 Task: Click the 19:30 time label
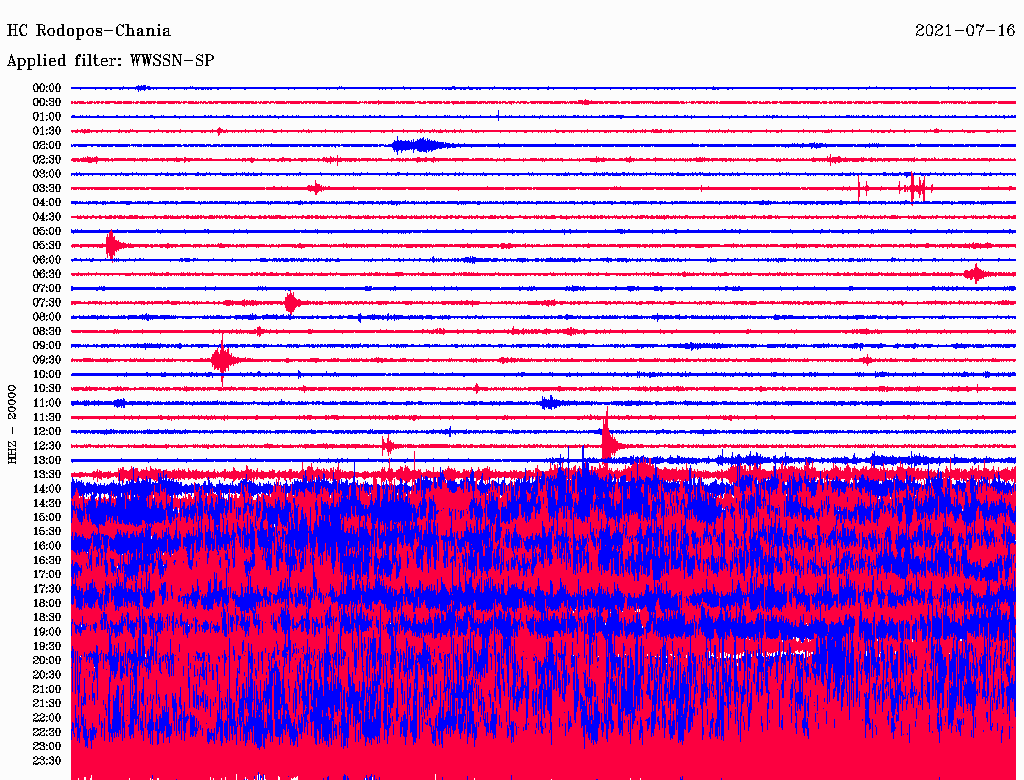coord(47,646)
